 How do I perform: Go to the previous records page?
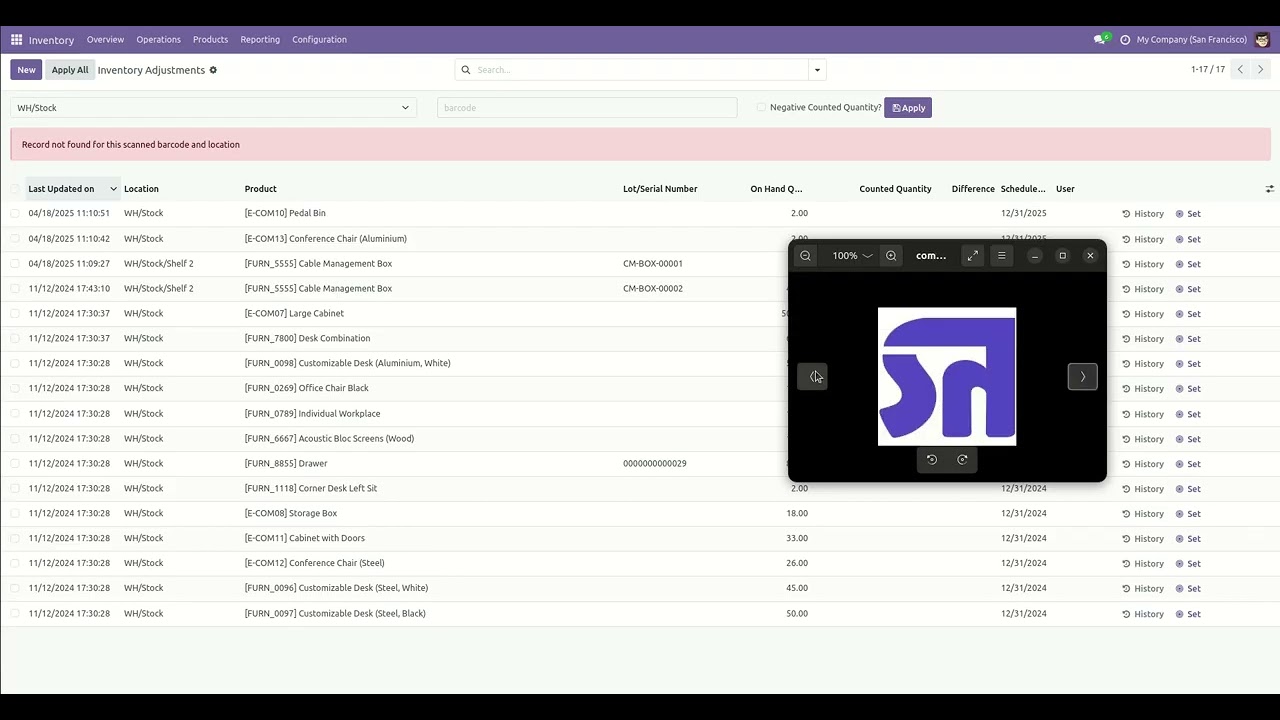tap(1240, 70)
